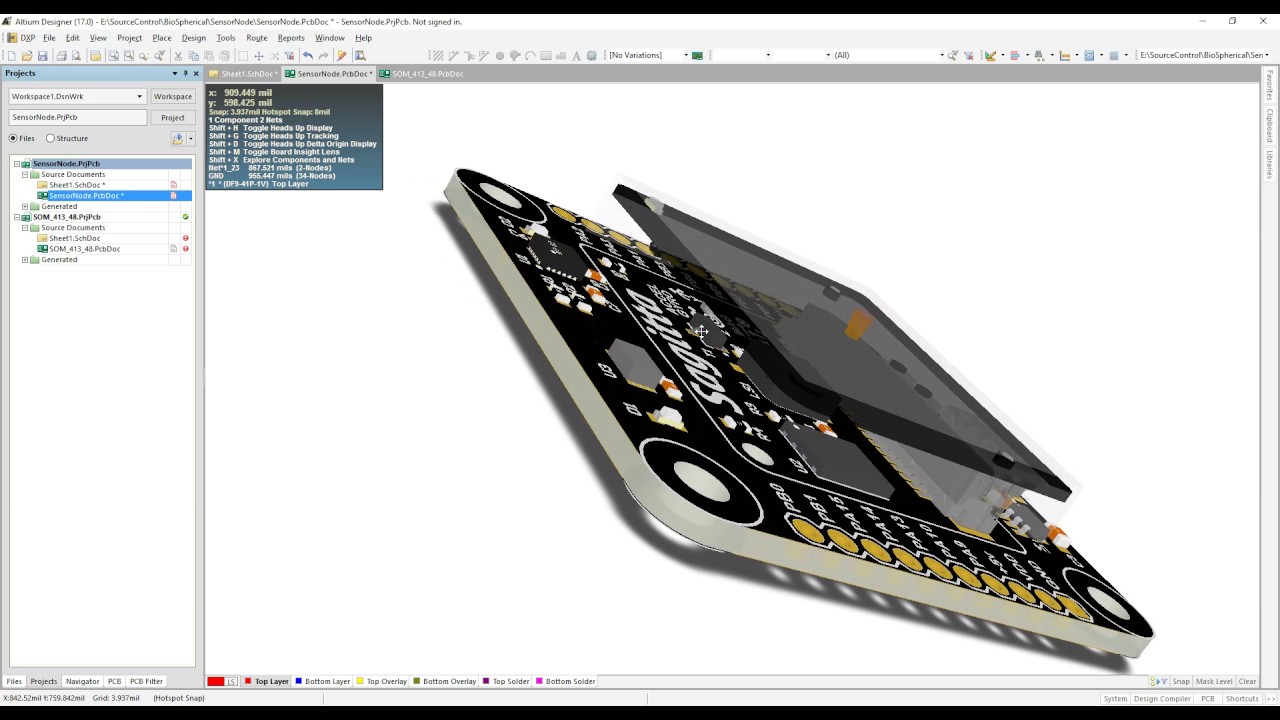Select the Files radio button
This screenshot has width=1280, height=720.
pyautogui.click(x=14, y=138)
